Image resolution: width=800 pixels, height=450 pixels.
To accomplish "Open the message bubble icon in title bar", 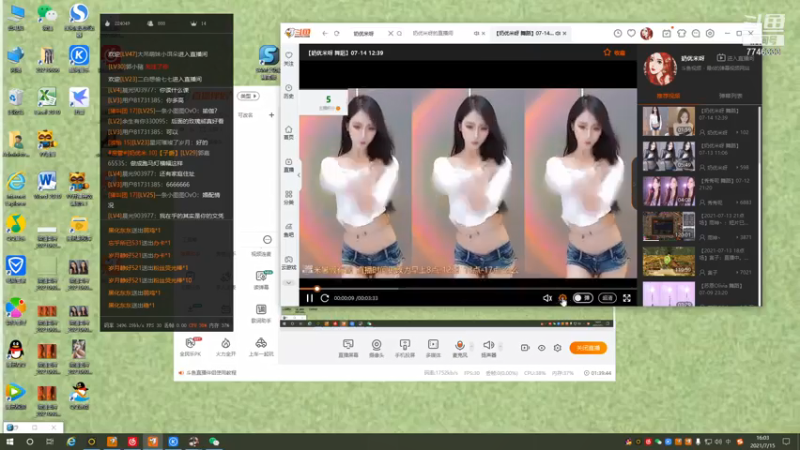I will [696, 33].
